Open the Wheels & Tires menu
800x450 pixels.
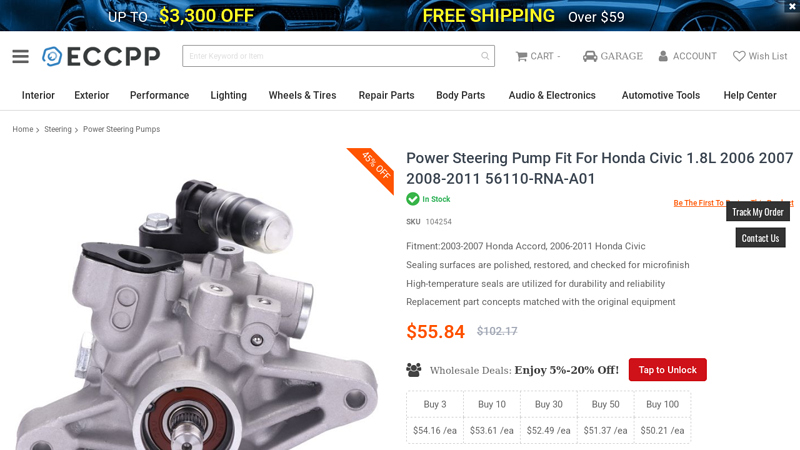[302, 95]
